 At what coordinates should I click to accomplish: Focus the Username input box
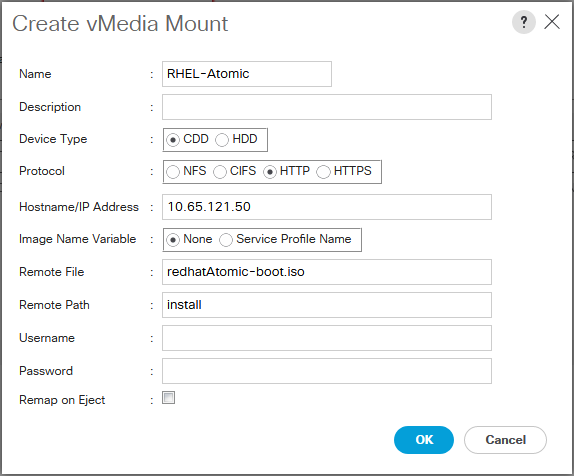tap(327, 338)
